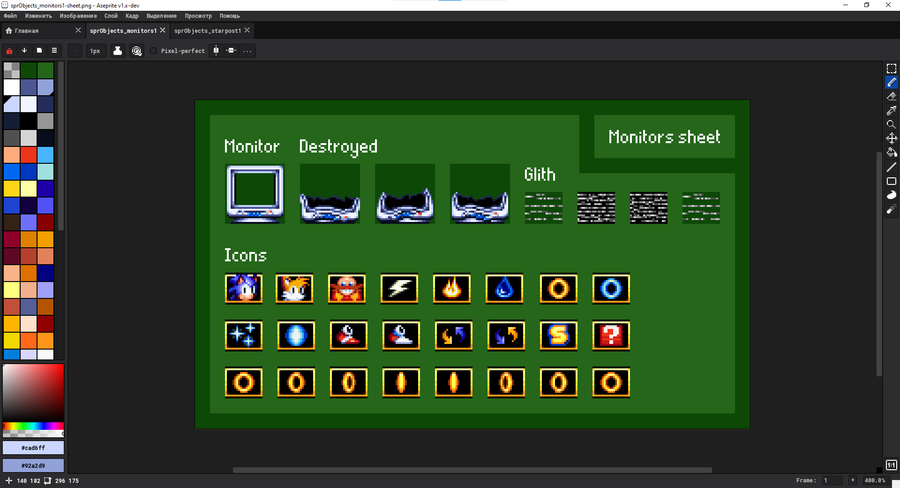Pick a shade in the red color picker
This screenshot has height=488, width=900.
pyautogui.click(x=33, y=393)
